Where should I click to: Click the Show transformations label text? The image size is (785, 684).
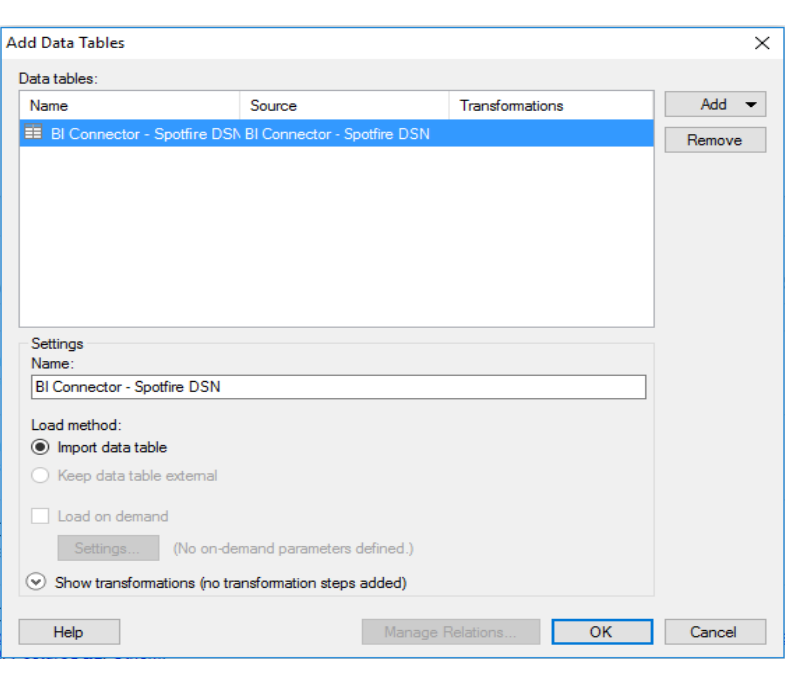(x=230, y=583)
